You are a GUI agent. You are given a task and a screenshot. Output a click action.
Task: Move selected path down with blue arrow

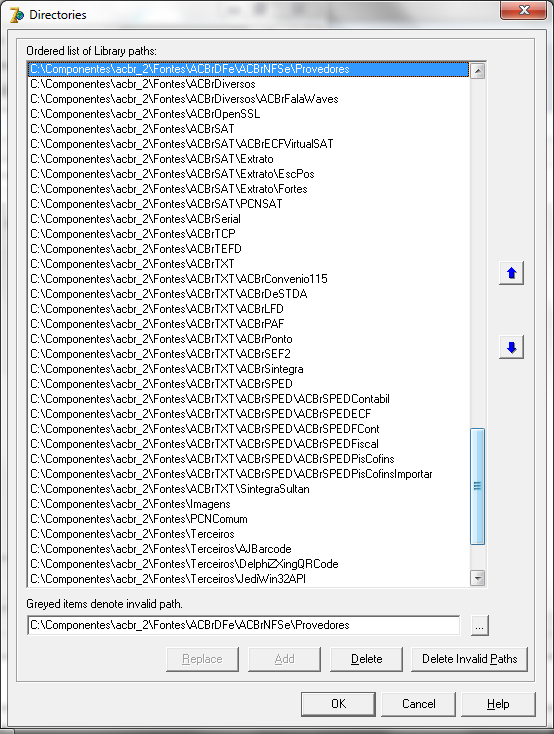tap(511, 347)
